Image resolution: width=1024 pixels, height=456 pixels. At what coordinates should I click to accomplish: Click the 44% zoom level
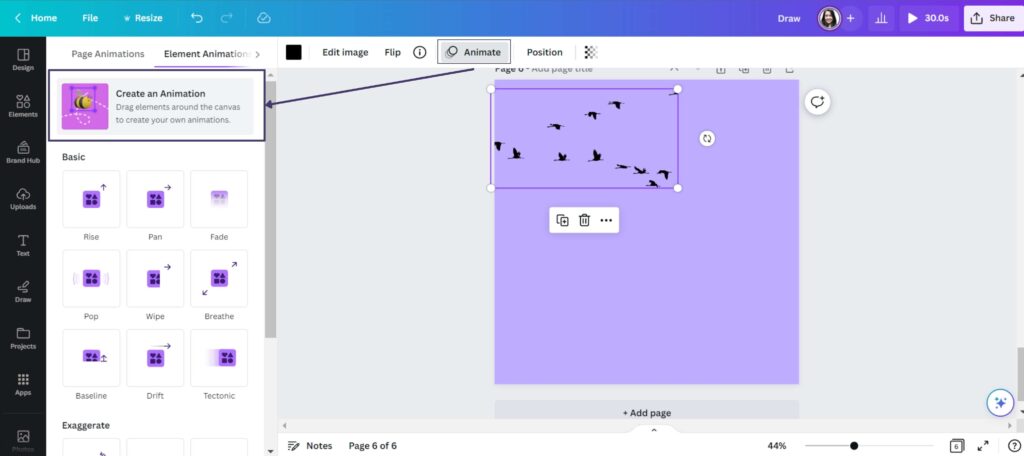coord(776,446)
